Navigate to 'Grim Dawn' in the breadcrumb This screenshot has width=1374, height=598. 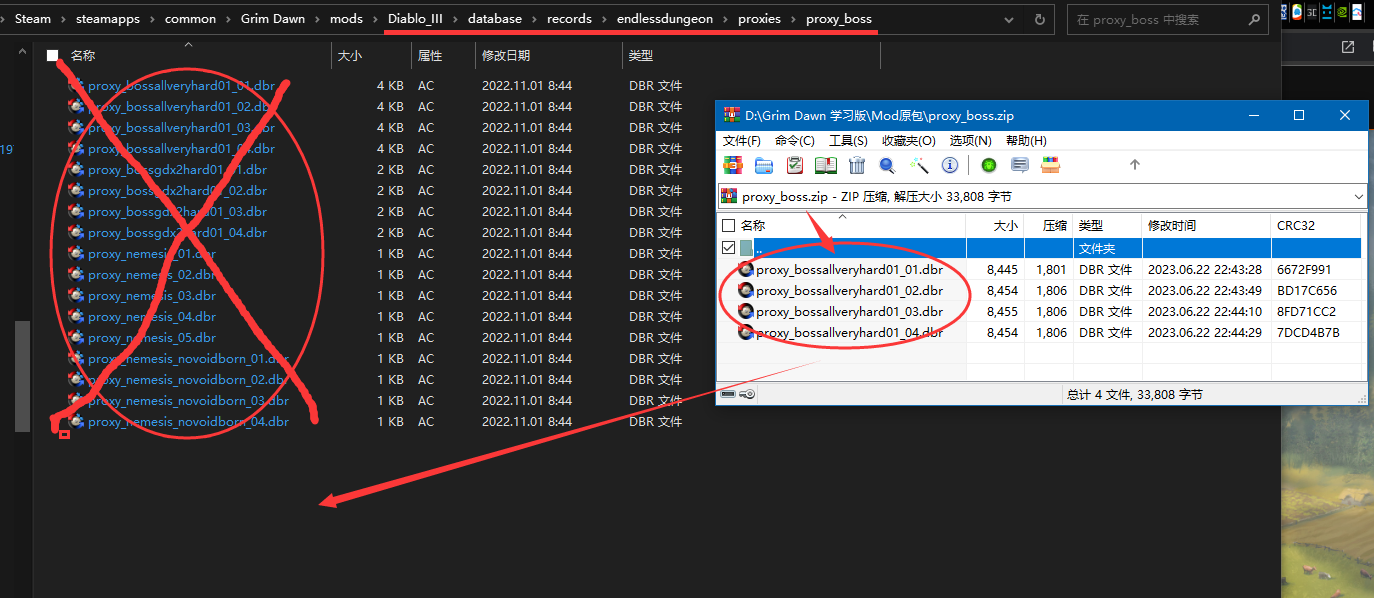[x=273, y=19]
